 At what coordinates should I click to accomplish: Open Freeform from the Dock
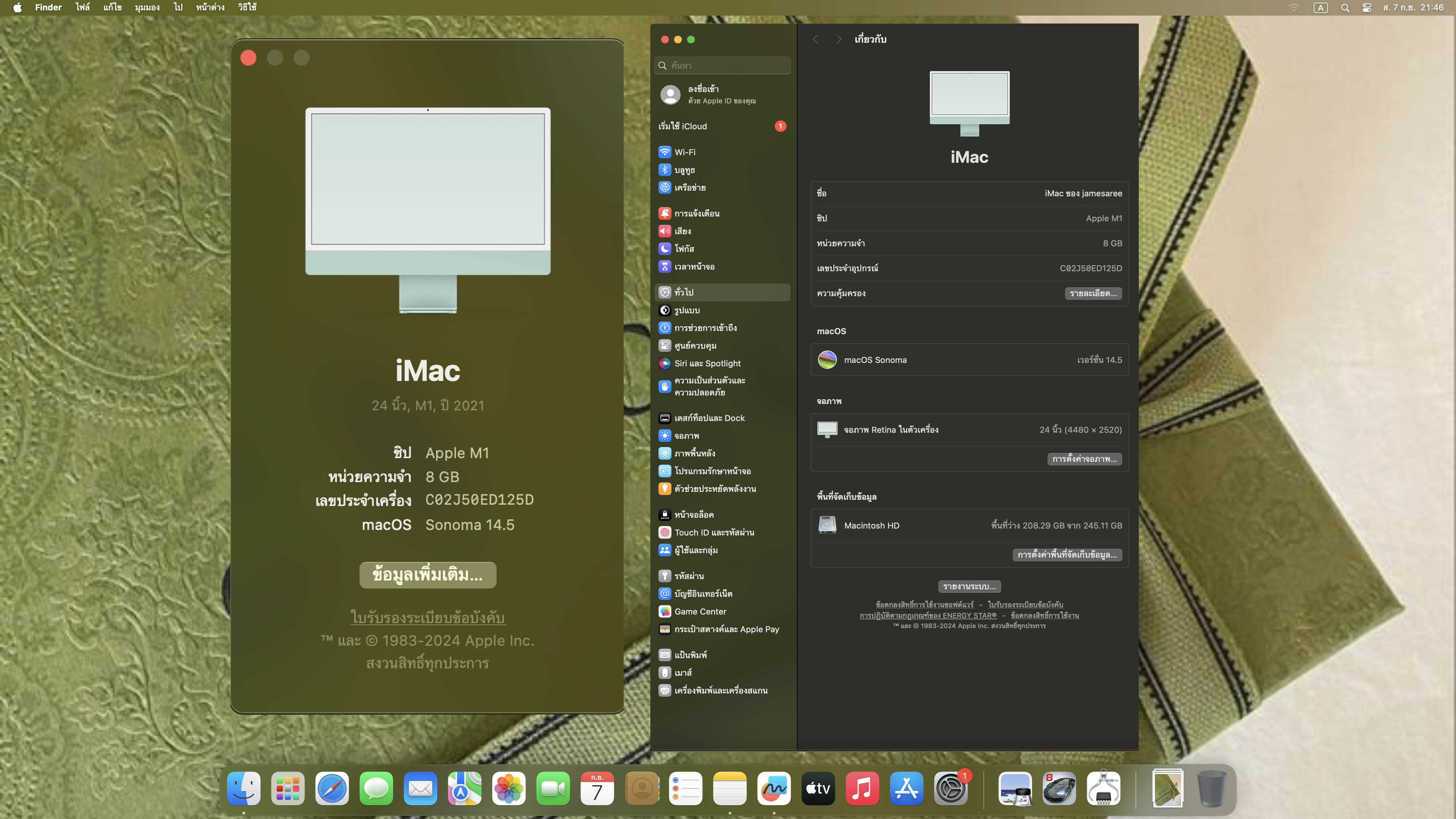(774, 788)
